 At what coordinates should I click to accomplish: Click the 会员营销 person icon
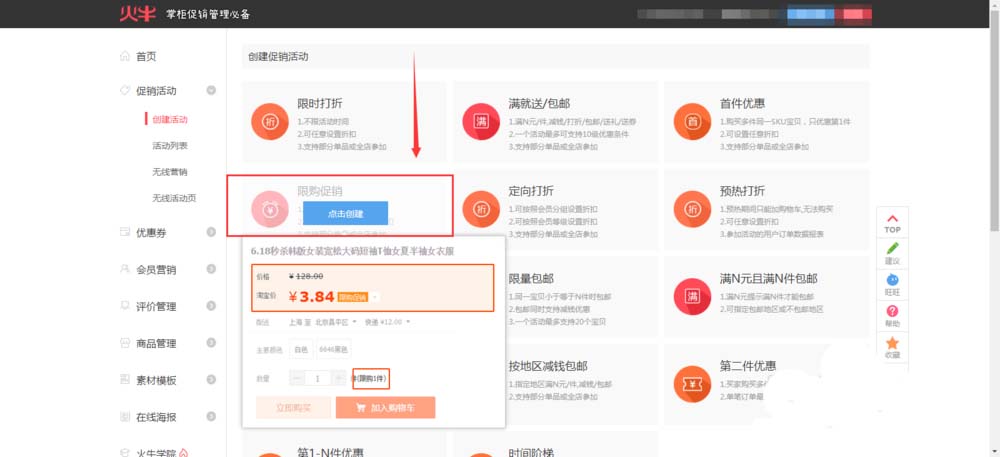click(x=125, y=269)
